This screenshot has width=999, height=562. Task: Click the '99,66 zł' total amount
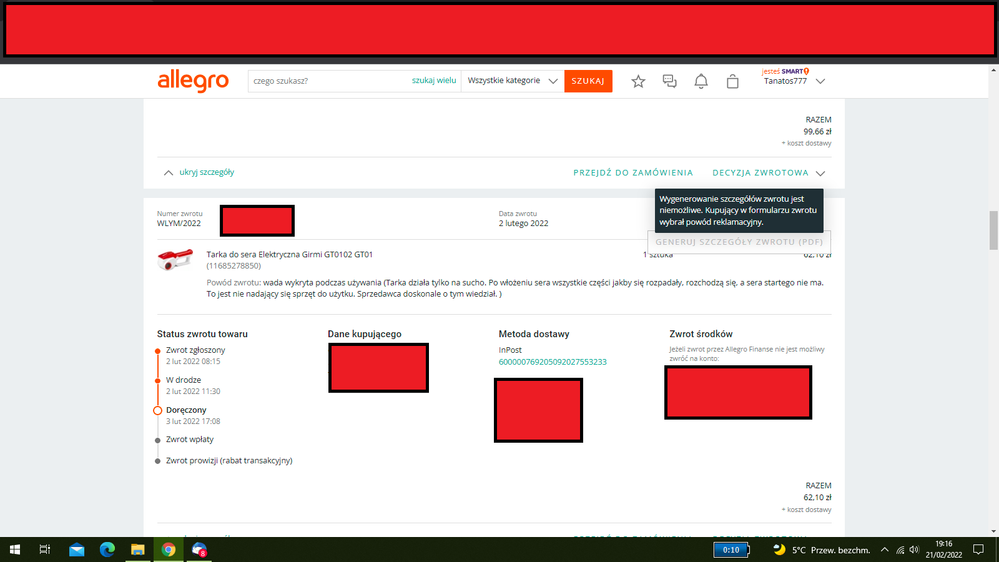tap(817, 131)
